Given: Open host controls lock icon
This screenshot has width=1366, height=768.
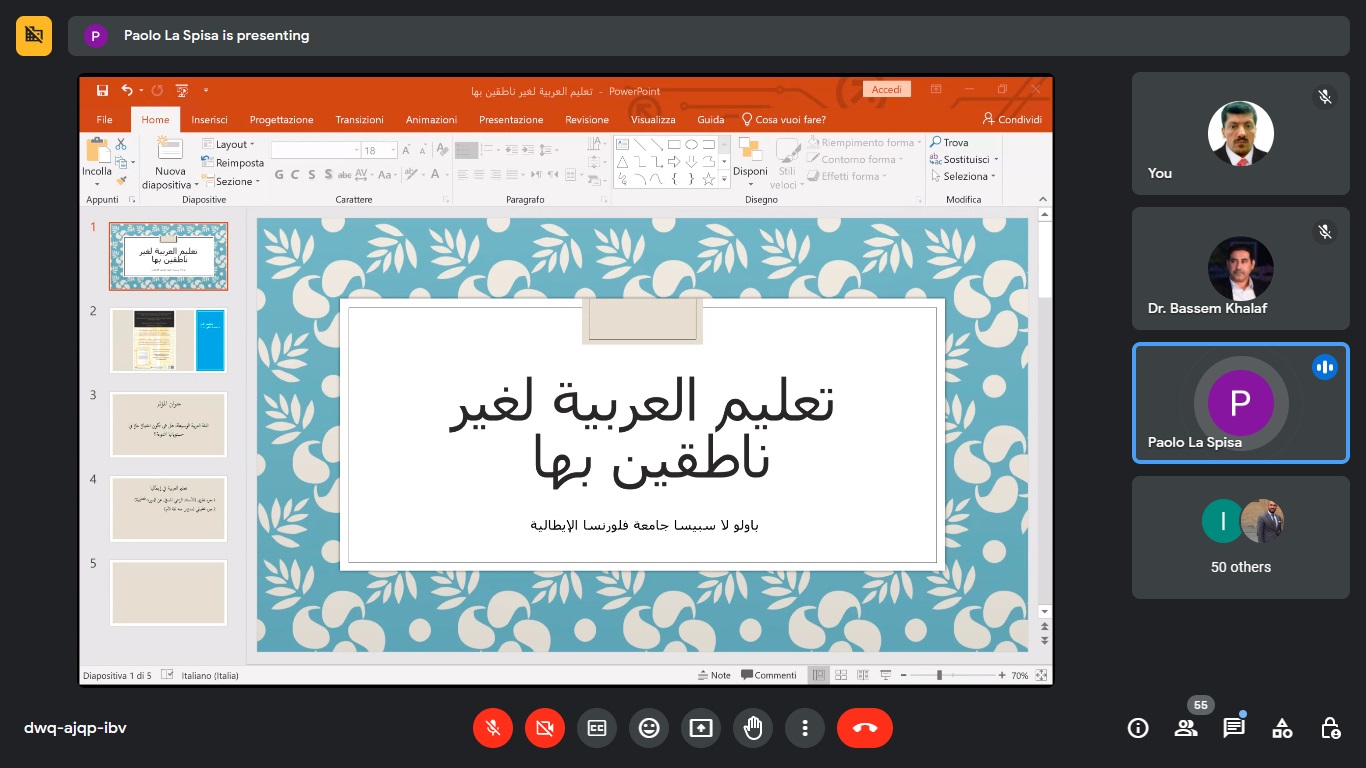Looking at the screenshot, I should point(1330,728).
